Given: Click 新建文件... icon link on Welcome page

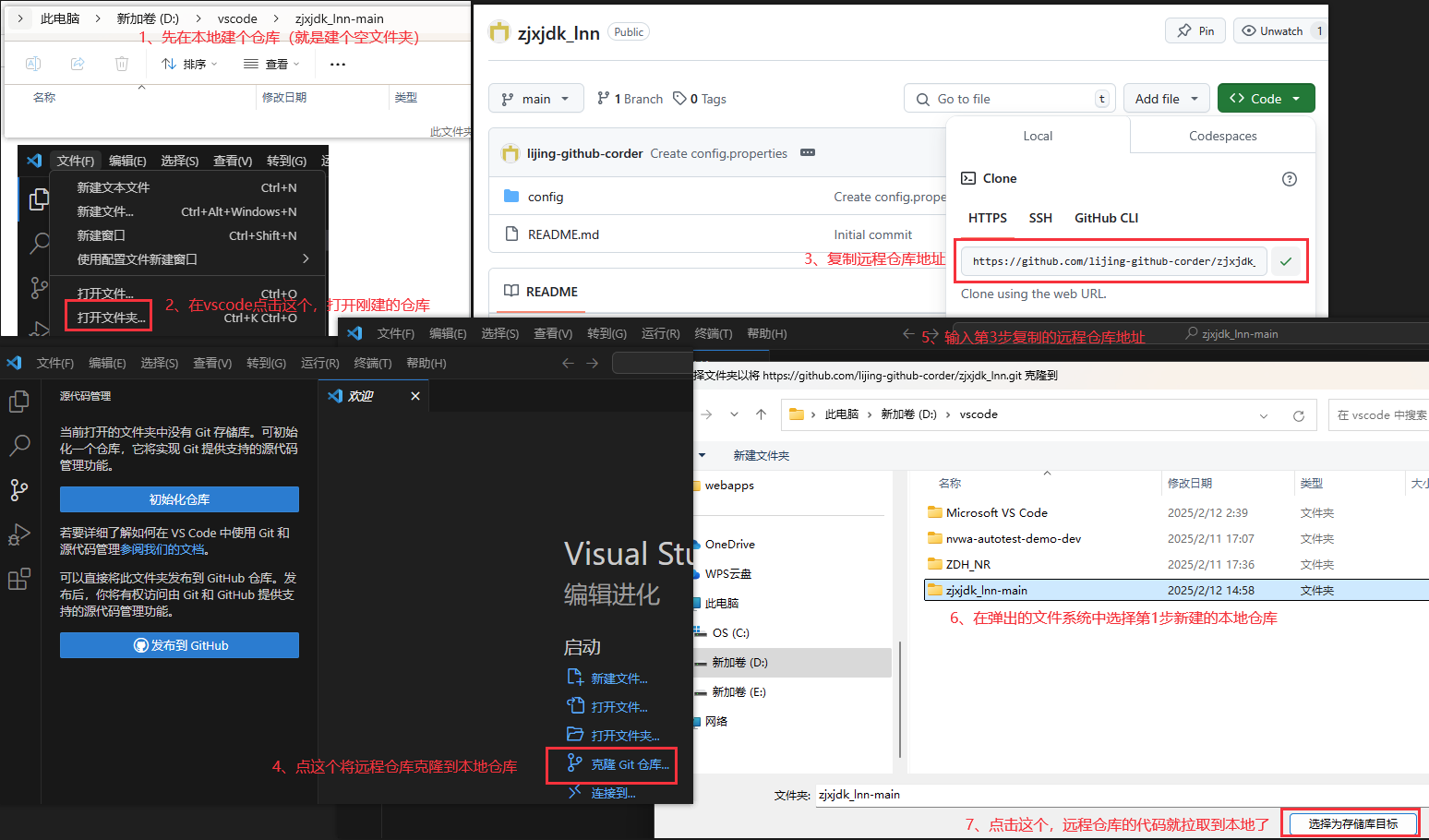Looking at the screenshot, I should click(607, 678).
